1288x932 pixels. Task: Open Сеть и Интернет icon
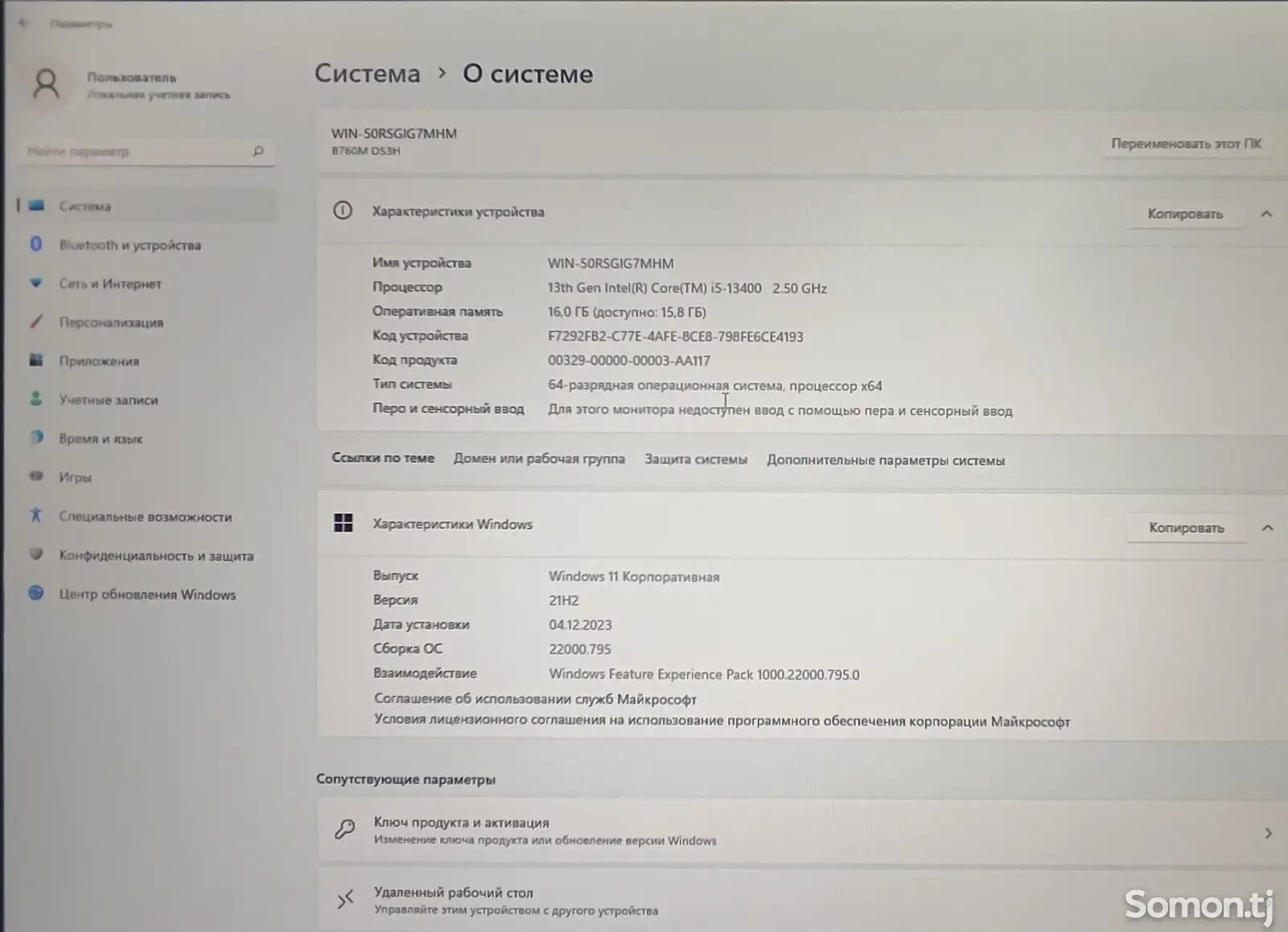tap(36, 282)
